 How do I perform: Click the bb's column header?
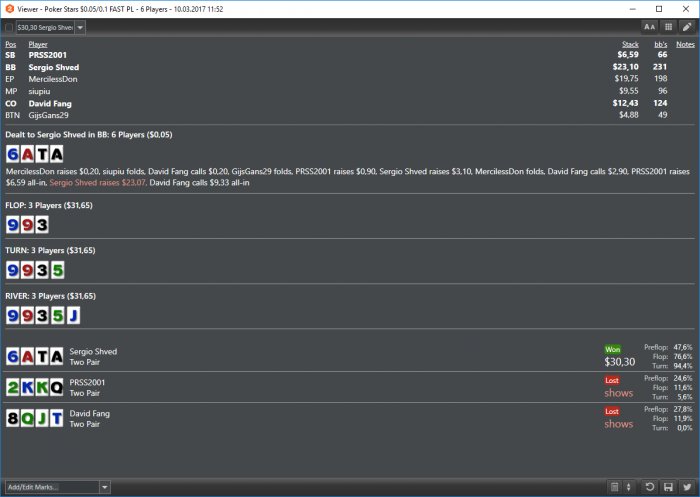pyautogui.click(x=661, y=44)
